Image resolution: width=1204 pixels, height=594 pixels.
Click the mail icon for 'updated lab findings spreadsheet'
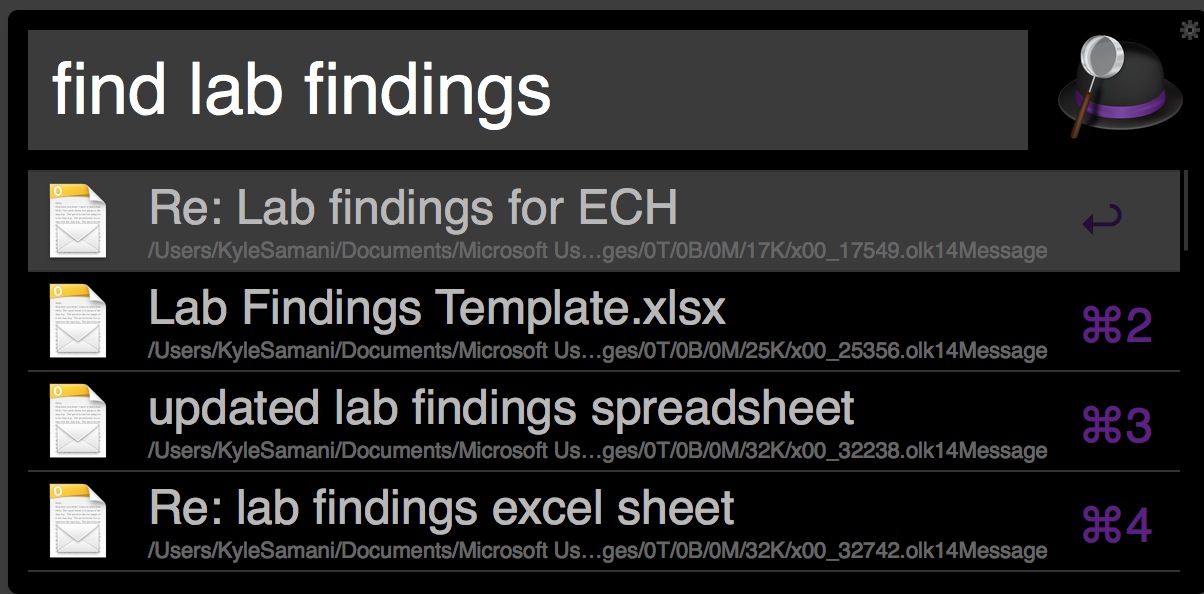click(78, 421)
